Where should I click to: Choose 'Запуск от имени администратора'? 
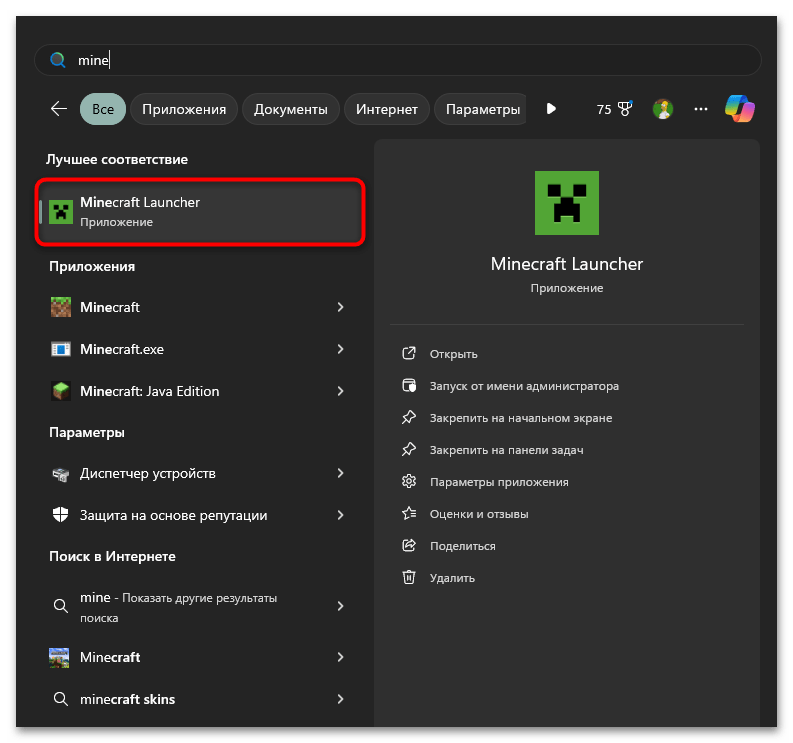coord(524,386)
